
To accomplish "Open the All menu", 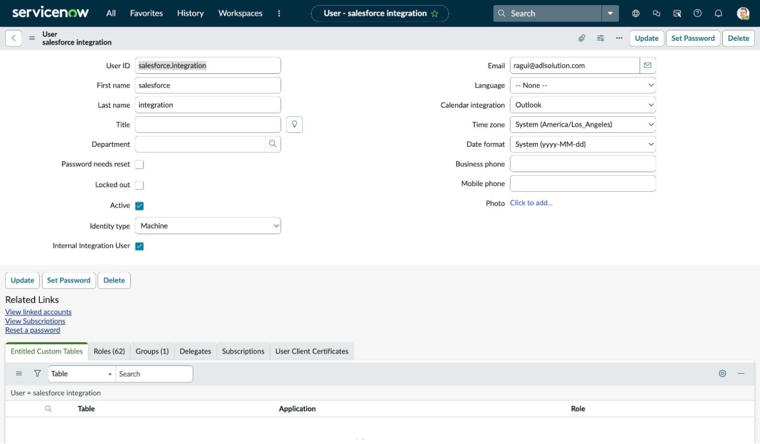I will 111,14.
